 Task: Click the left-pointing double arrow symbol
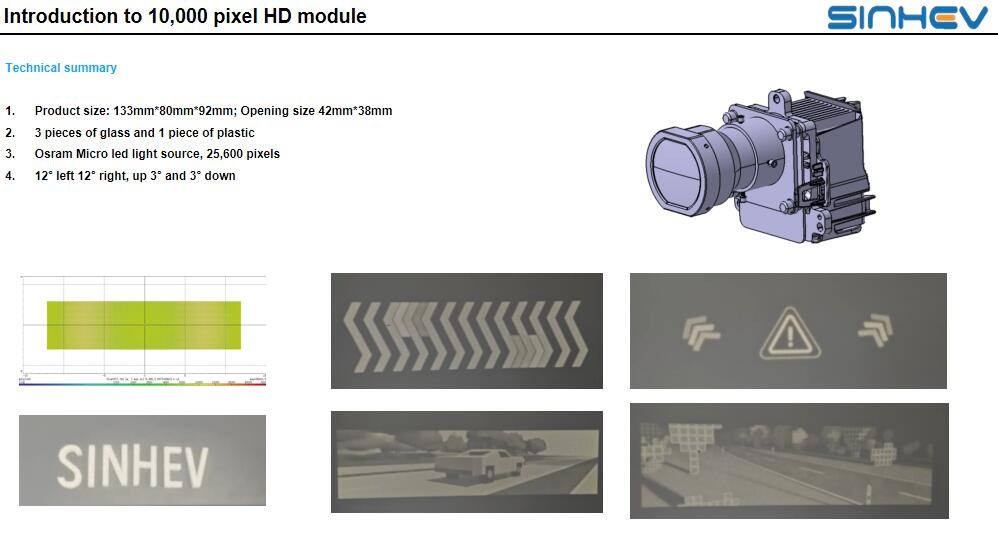point(700,332)
